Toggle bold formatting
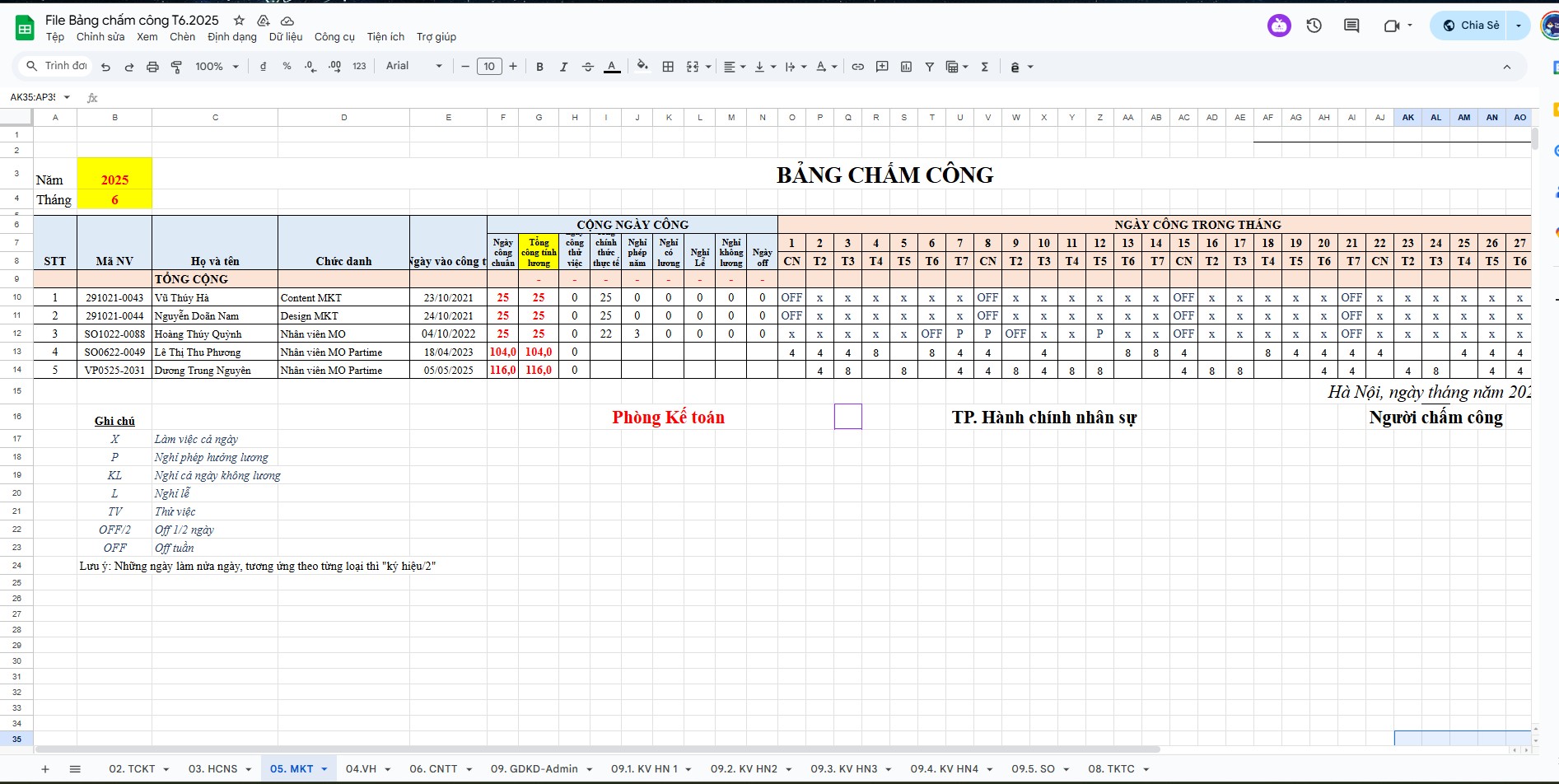This screenshot has height=784, width=1559. [x=539, y=67]
